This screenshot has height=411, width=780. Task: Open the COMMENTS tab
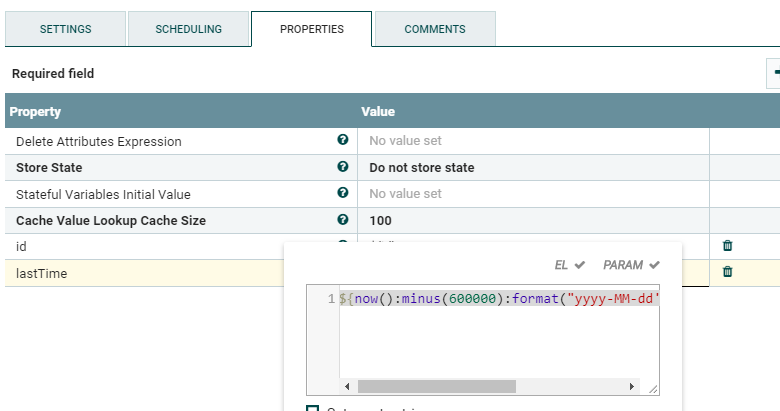tap(435, 29)
